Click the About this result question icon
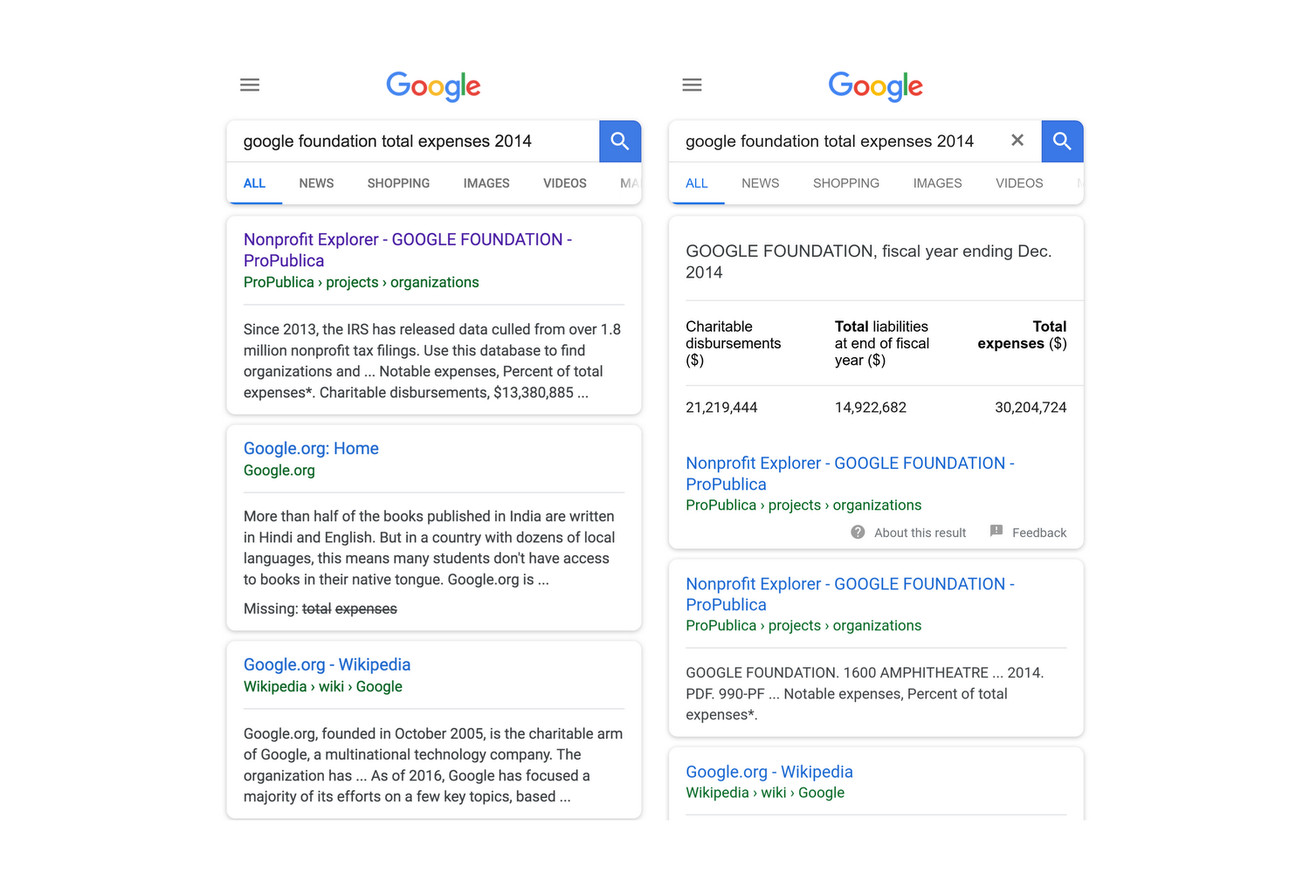Viewport: 1310px width, 873px height. click(858, 532)
